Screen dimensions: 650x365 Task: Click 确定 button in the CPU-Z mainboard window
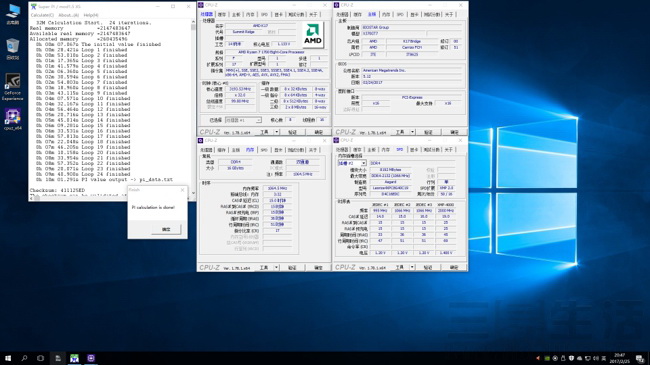tap(454, 132)
